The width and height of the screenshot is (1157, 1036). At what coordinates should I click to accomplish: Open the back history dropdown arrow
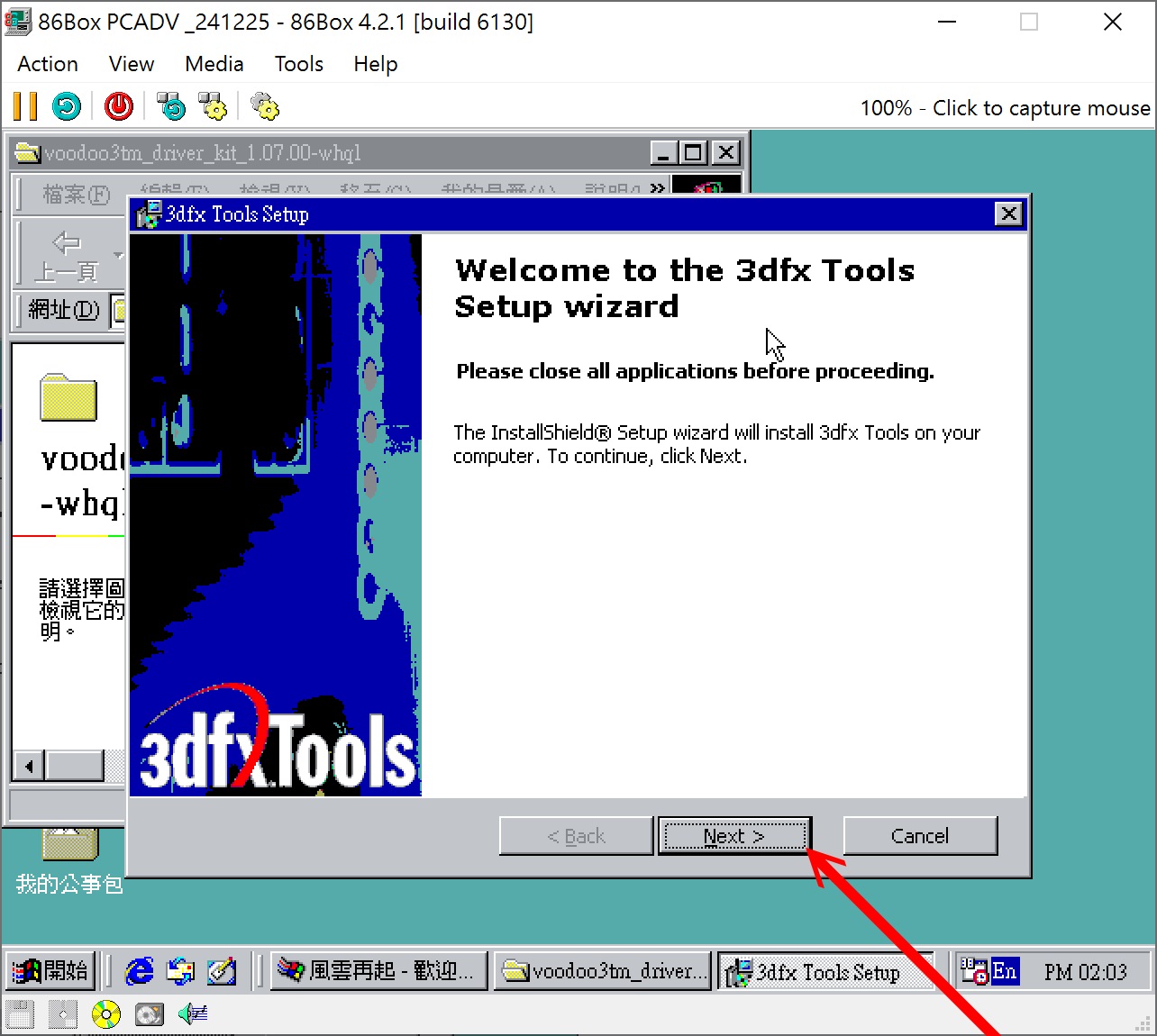[x=118, y=255]
